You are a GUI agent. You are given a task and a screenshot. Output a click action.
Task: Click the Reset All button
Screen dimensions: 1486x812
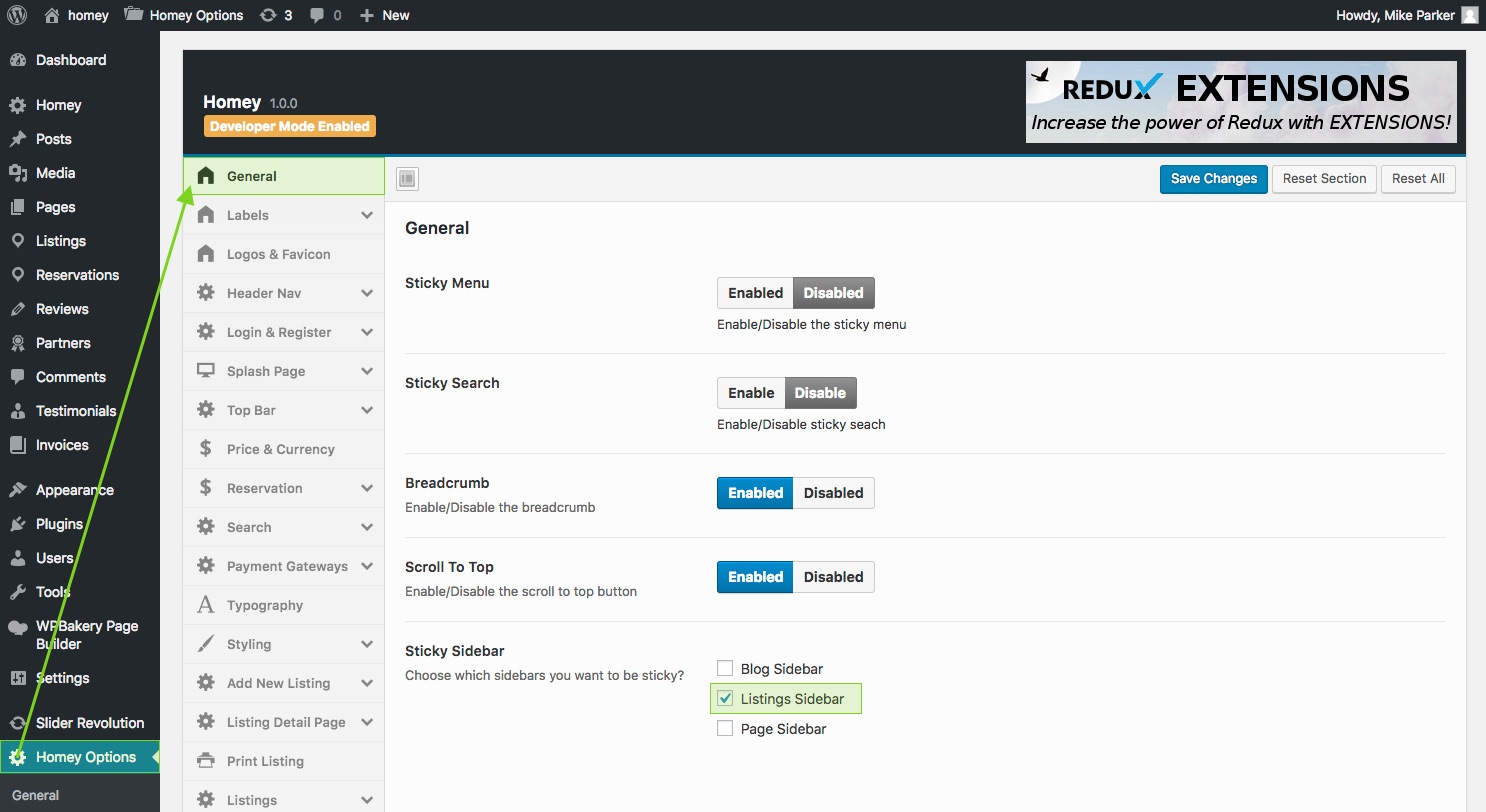(x=1418, y=179)
